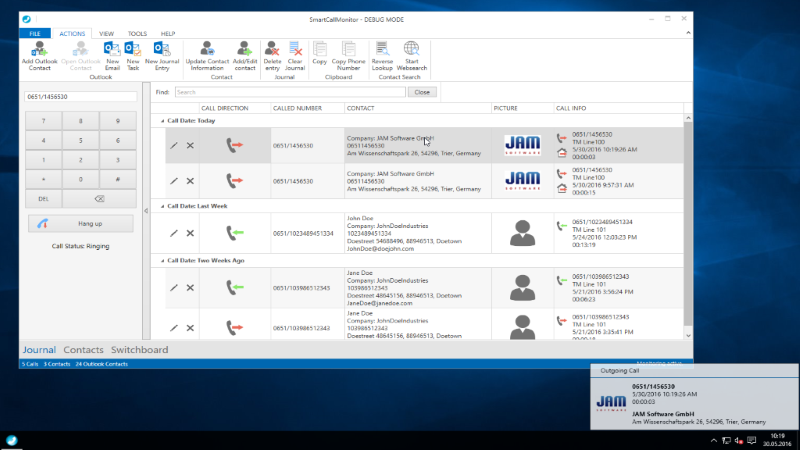Screen dimensions: 800x450
Task: Click SmartCallMonitor icon in taskbar
Action: [12, 440]
